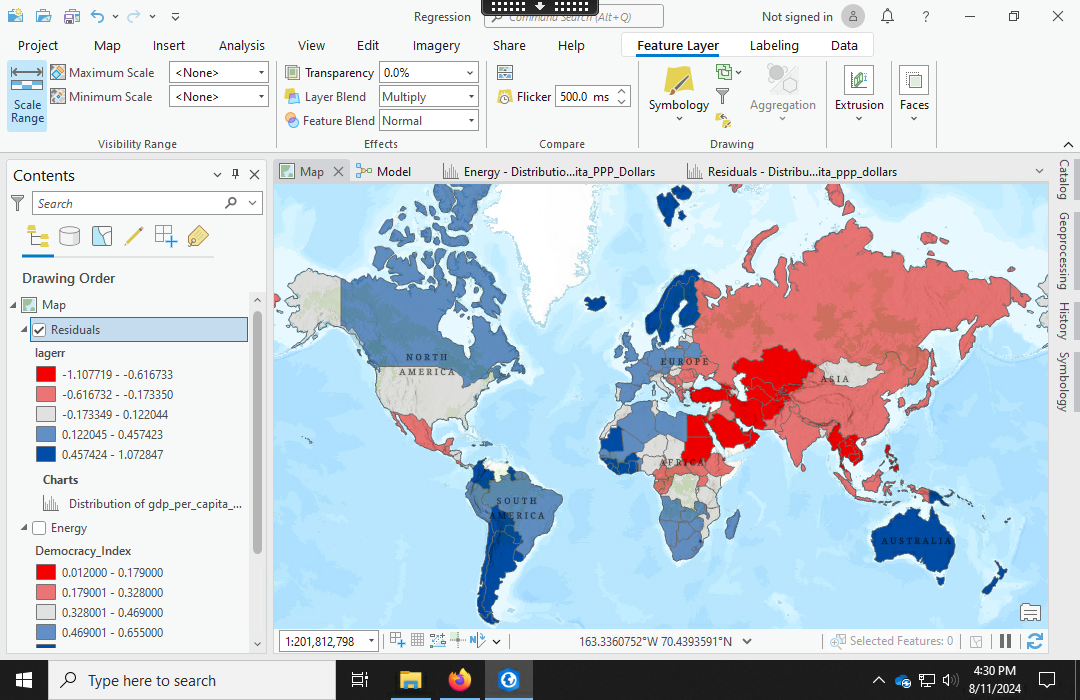This screenshot has width=1080, height=700.
Task: Open the Layer Blend dropdown
Action: [x=429, y=97]
